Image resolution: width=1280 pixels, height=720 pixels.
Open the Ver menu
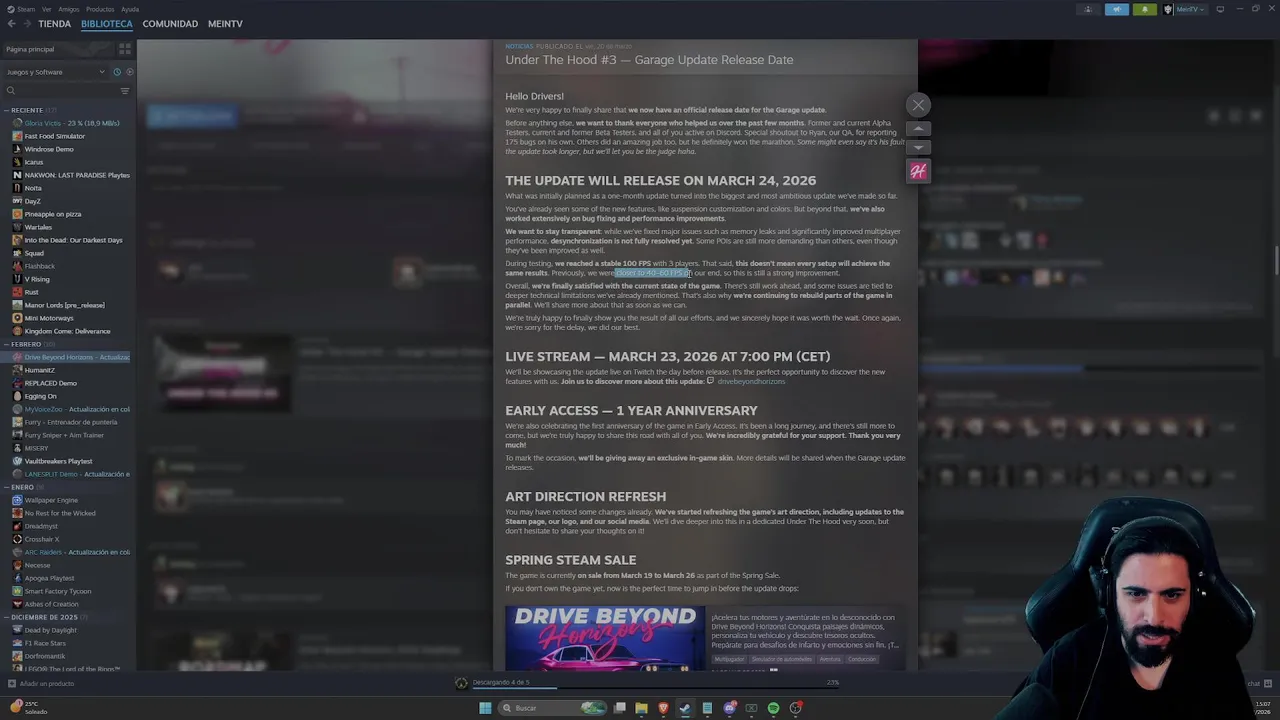point(47,9)
